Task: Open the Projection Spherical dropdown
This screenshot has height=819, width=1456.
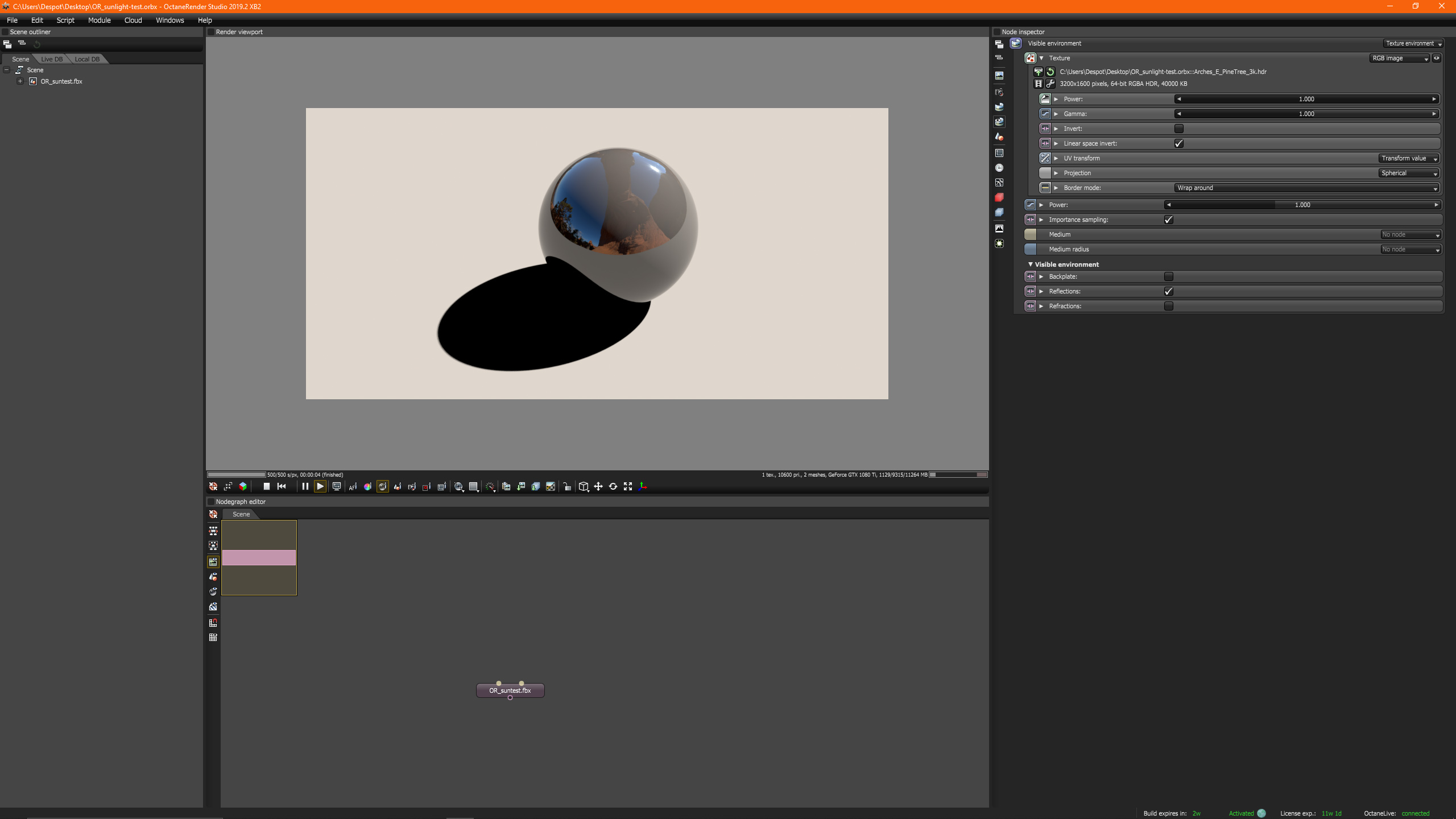Action: tap(1409, 173)
